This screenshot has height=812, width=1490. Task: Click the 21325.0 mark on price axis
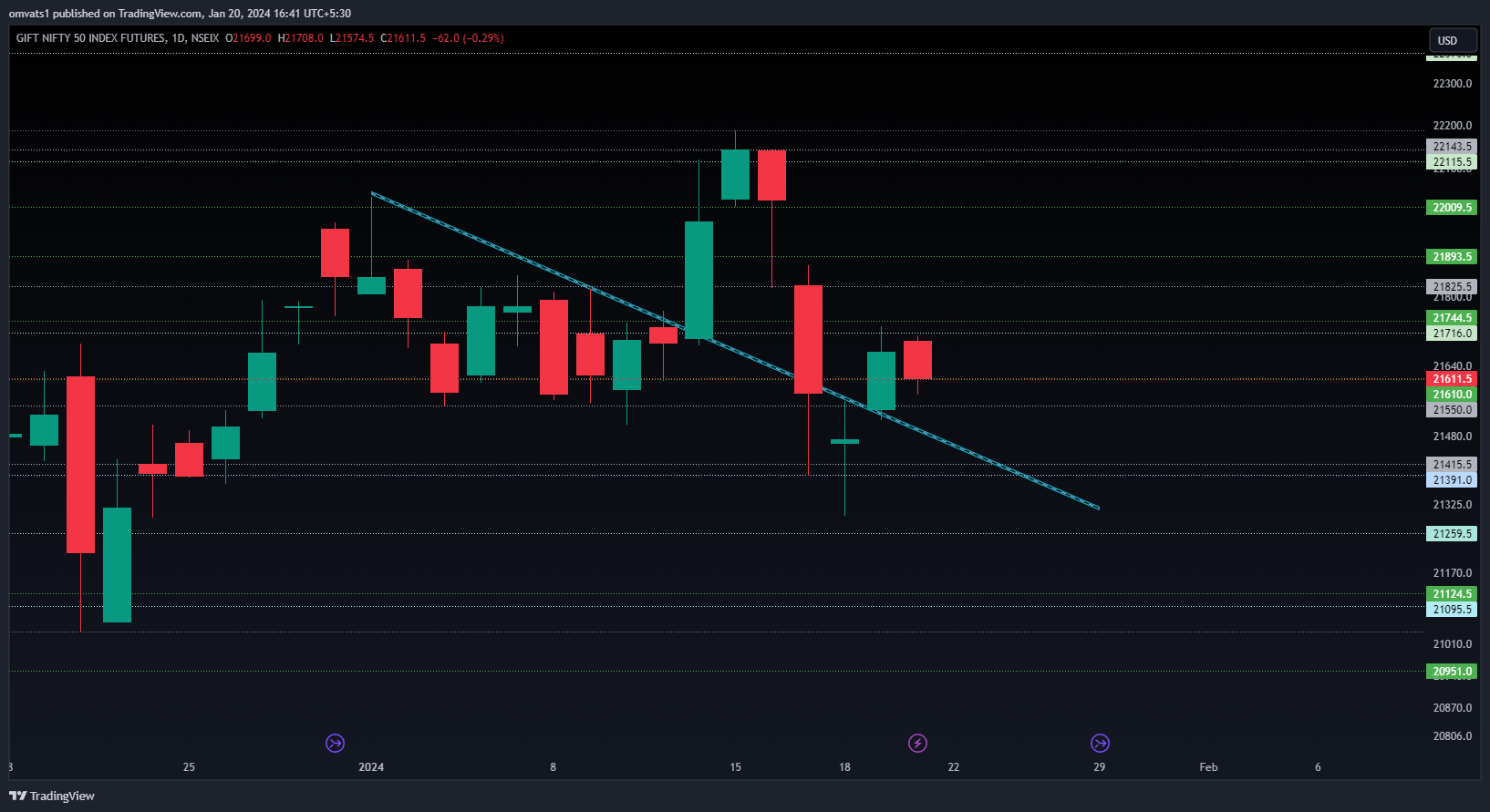point(1452,505)
